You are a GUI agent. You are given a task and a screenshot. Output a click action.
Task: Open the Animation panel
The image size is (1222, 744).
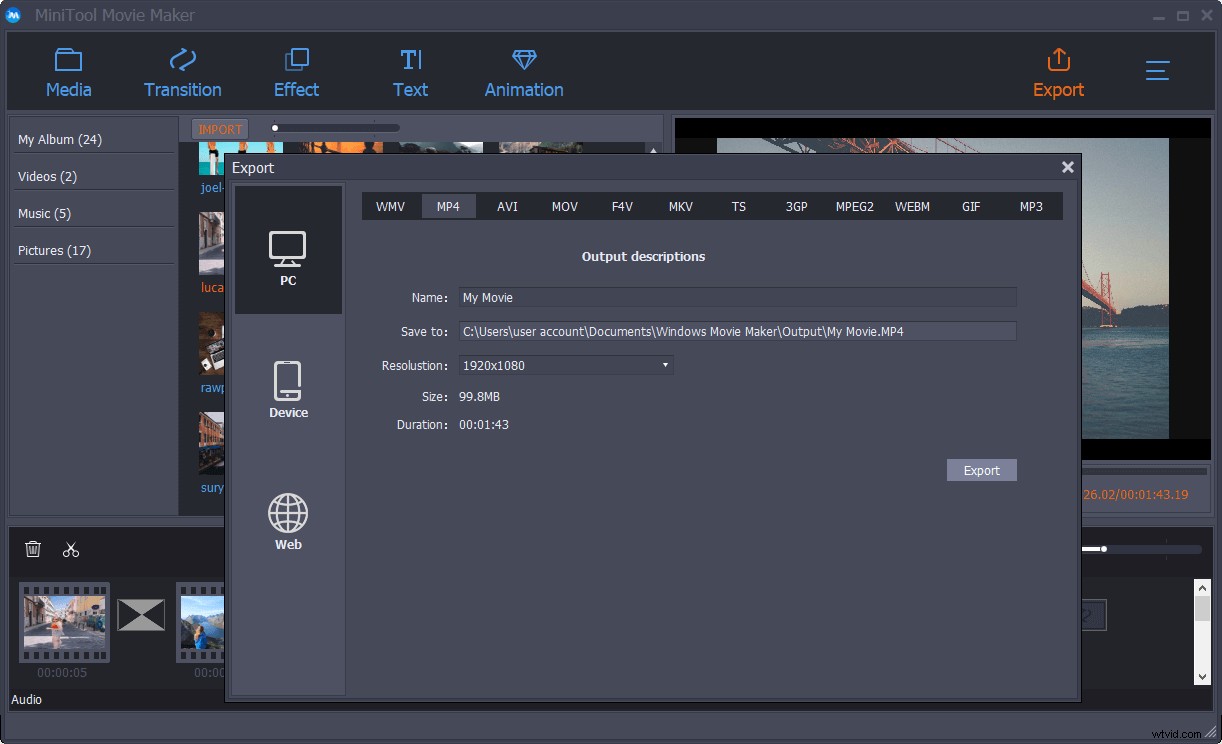pyautogui.click(x=523, y=70)
